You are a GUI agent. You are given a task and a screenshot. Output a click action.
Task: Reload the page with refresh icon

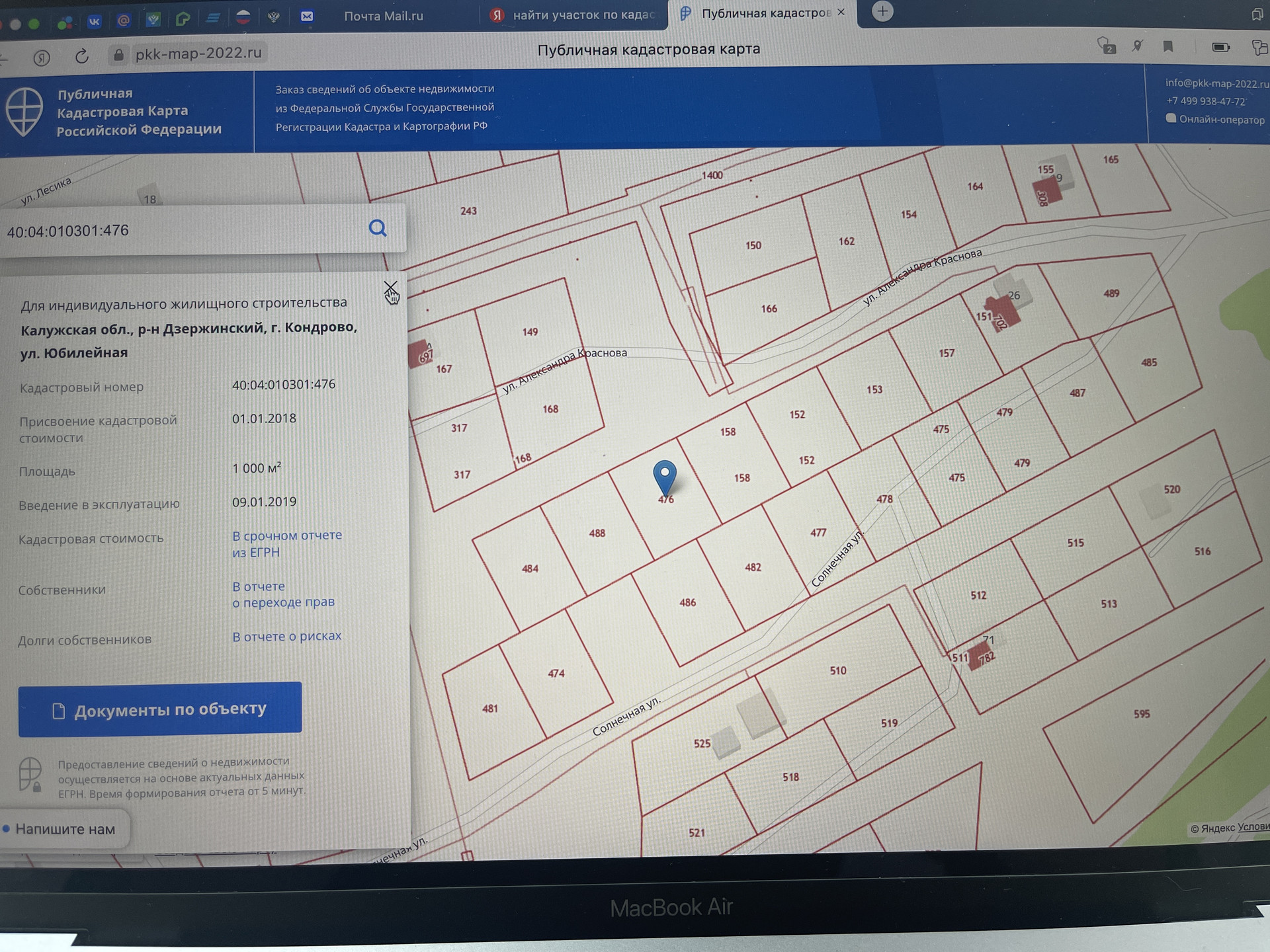click(x=82, y=57)
